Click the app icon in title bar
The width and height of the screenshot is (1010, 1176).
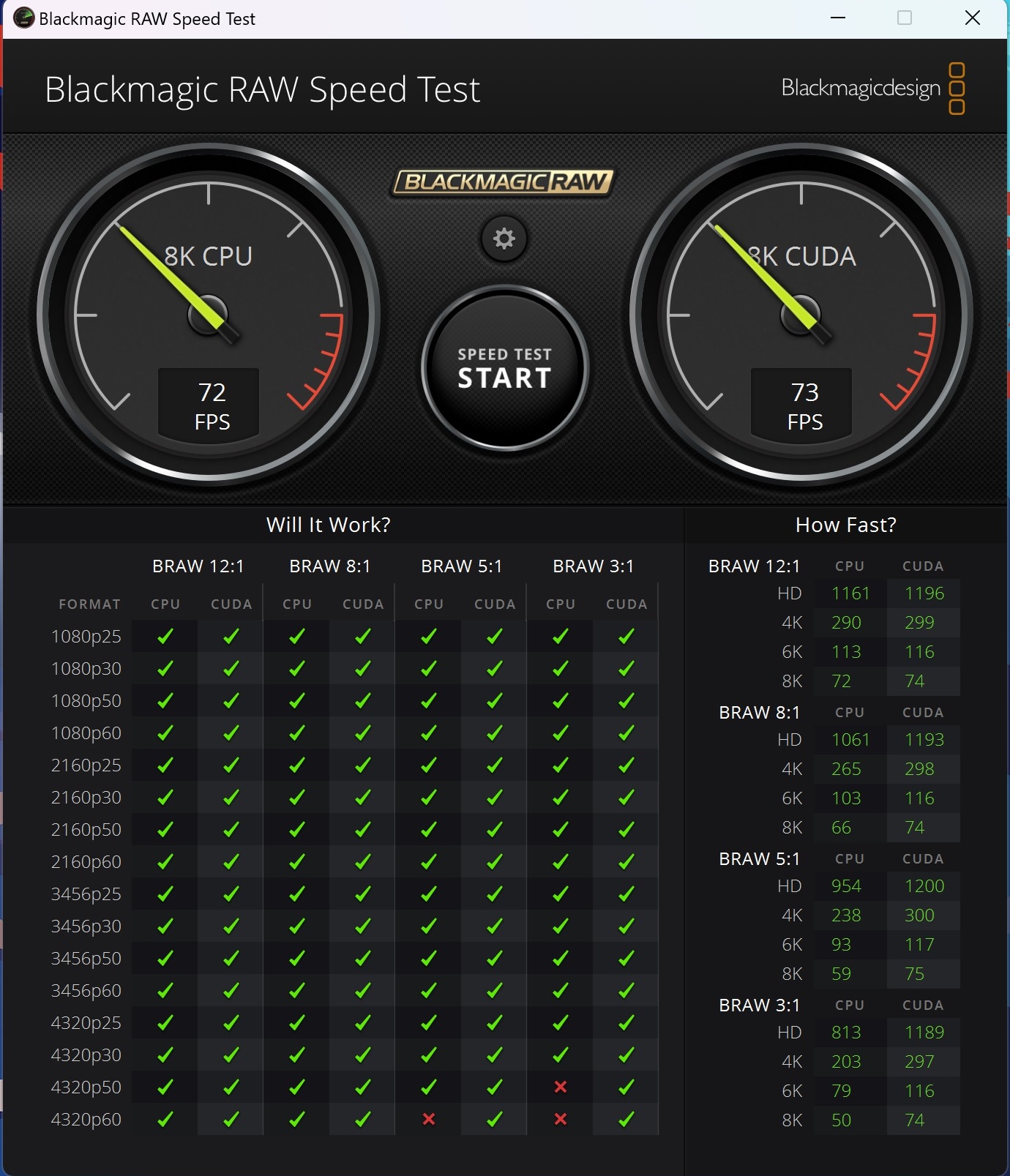tap(23, 18)
